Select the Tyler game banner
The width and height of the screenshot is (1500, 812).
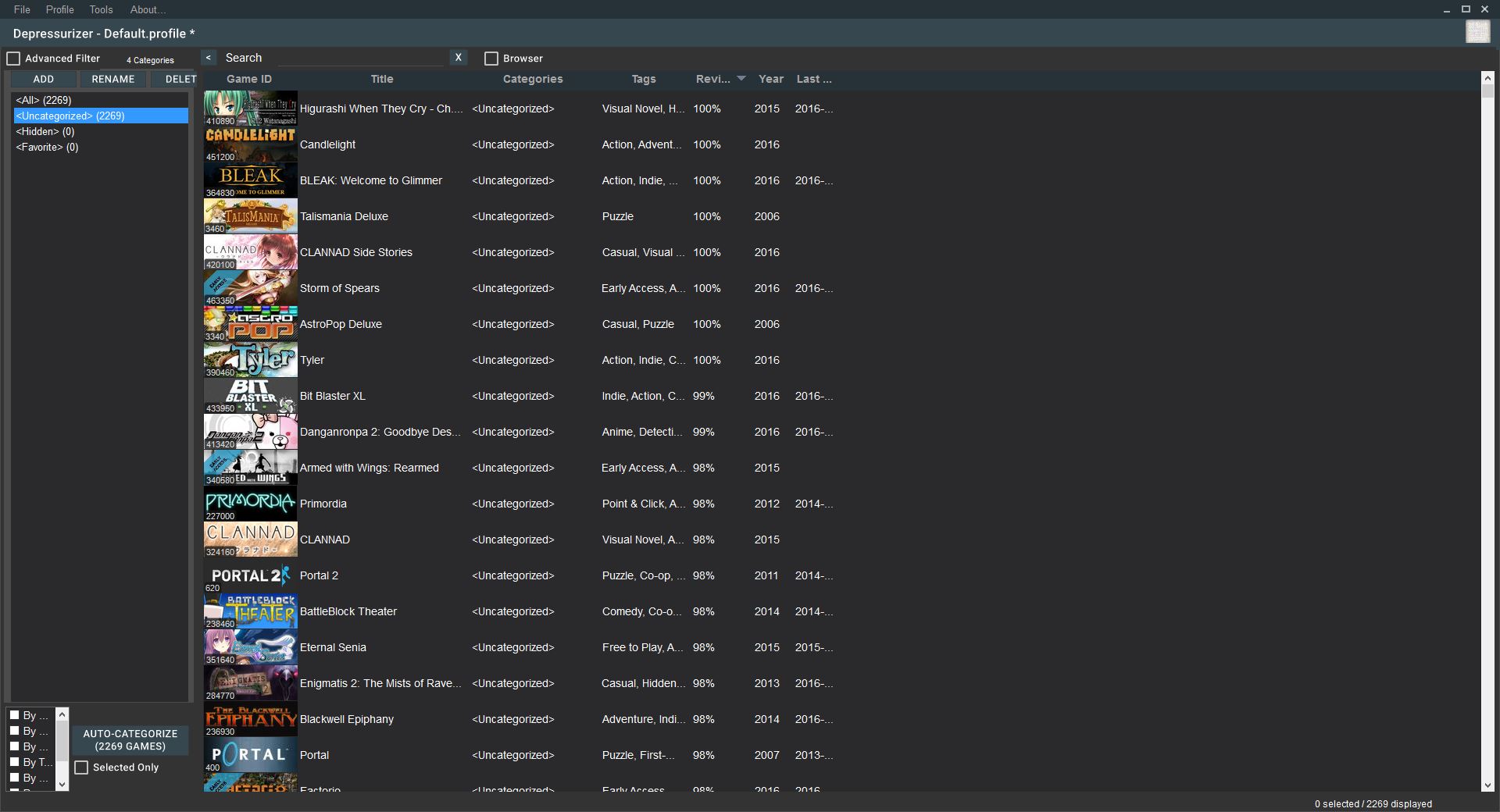click(x=250, y=360)
